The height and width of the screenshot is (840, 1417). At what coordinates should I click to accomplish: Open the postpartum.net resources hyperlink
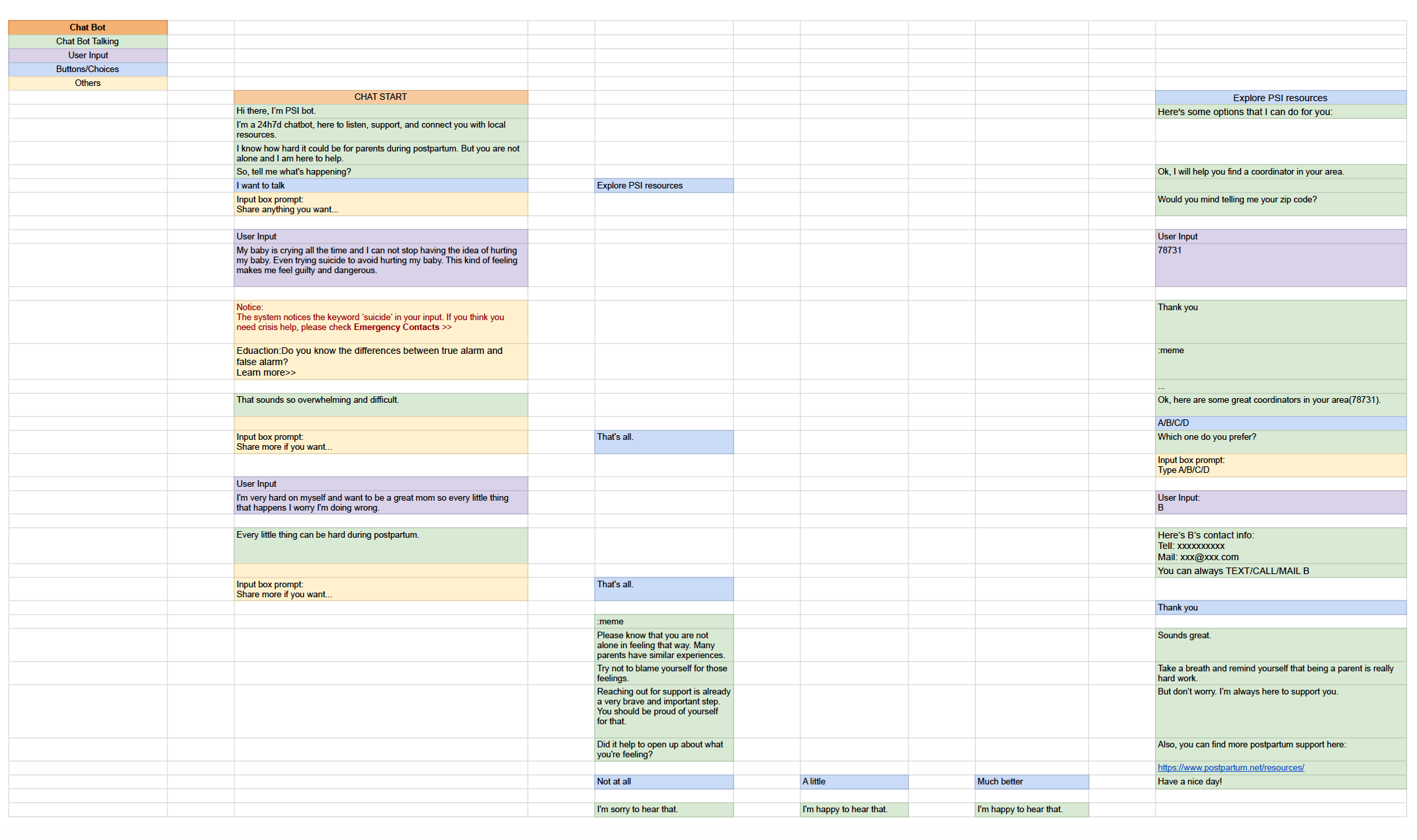[x=1230, y=767]
